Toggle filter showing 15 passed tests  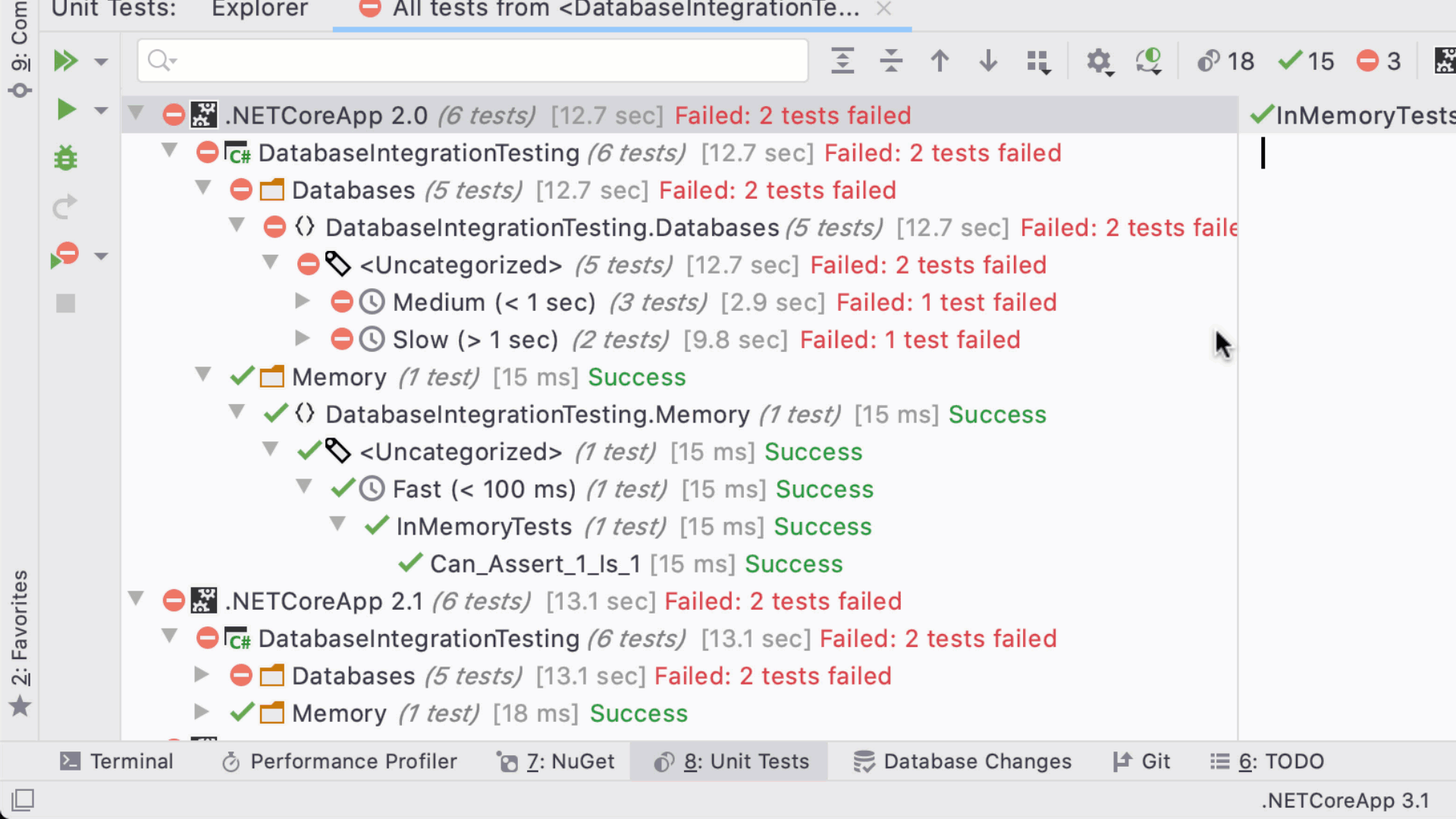pos(1306,61)
